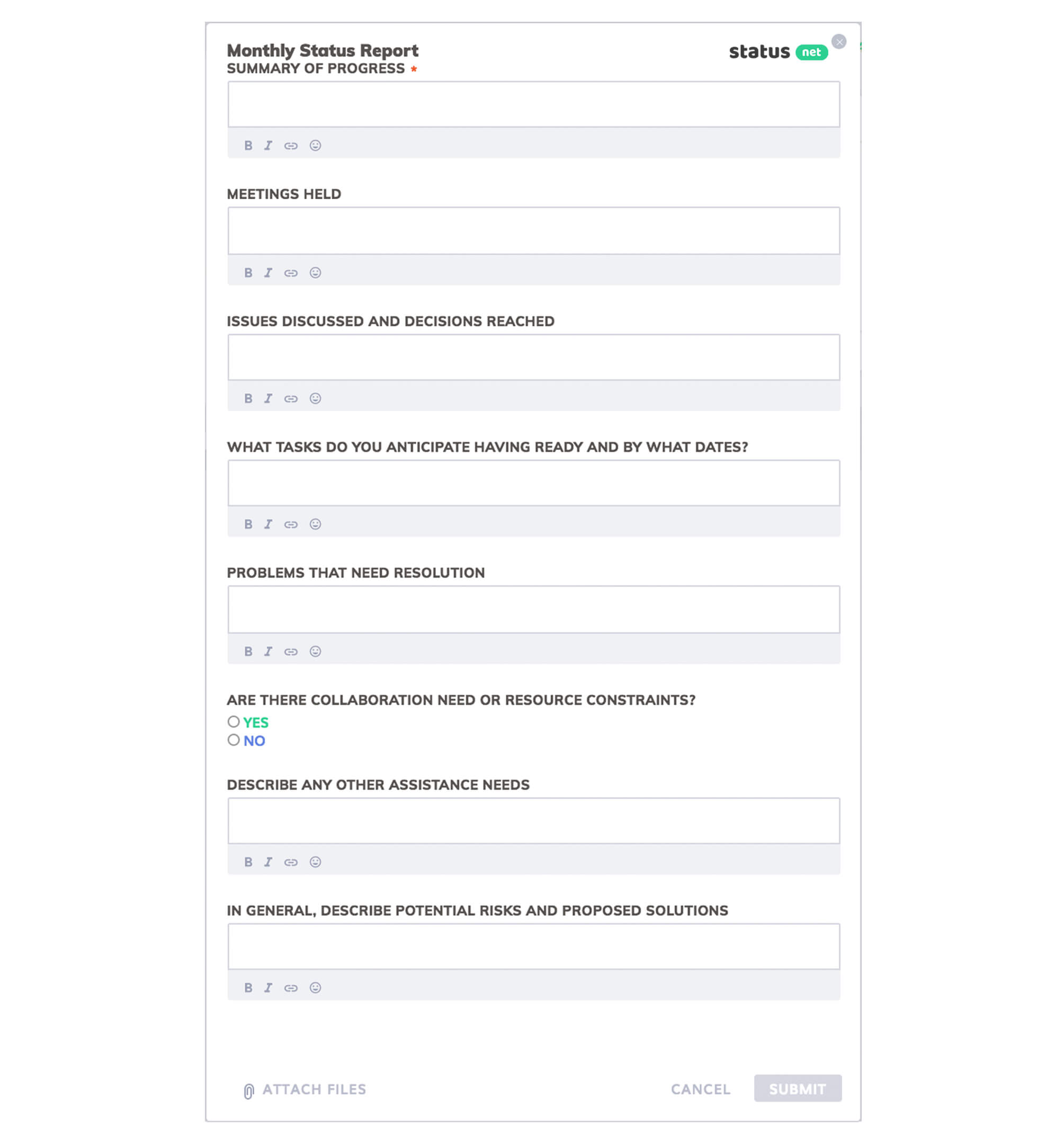Image resolution: width=1064 pixels, height=1144 pixels.
Task: Click Meetings Held text area to edit
Action: click(533, 230)
